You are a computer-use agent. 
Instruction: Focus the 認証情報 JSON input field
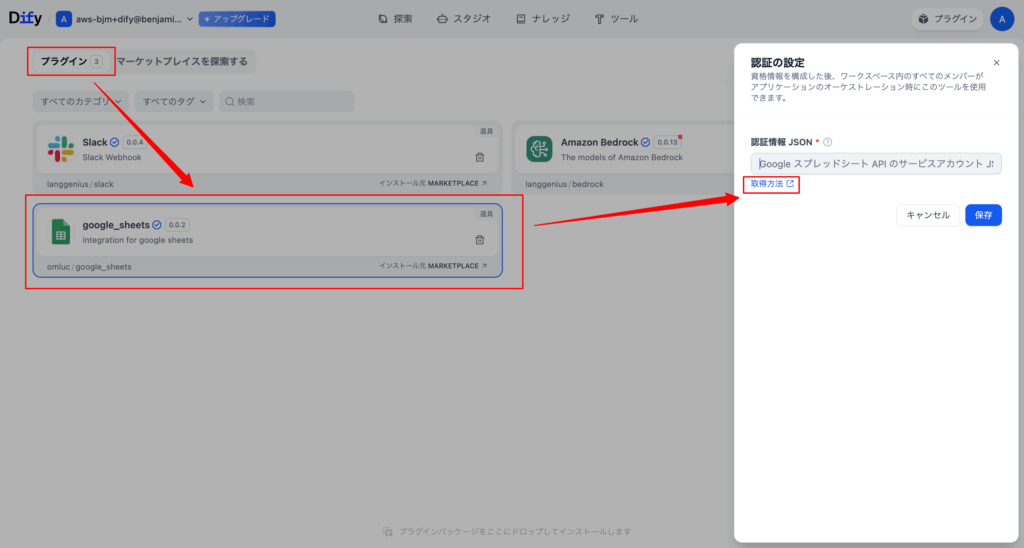click(876, 163)
